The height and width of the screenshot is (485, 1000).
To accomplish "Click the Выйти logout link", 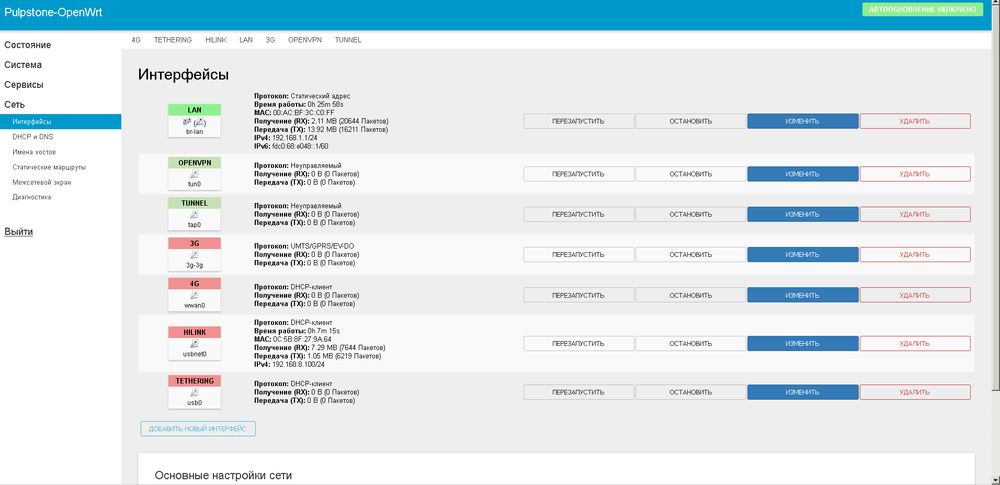I will pyautogui.click(x=18, y=232).
